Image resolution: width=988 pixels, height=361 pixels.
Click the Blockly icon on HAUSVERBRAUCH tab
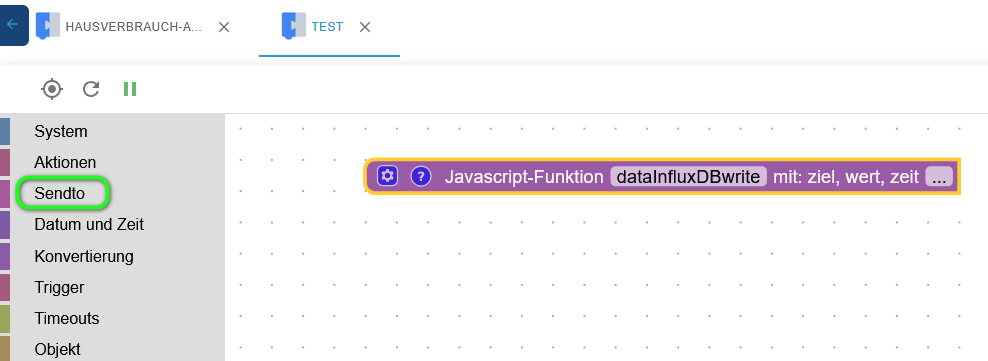[48, 26]
